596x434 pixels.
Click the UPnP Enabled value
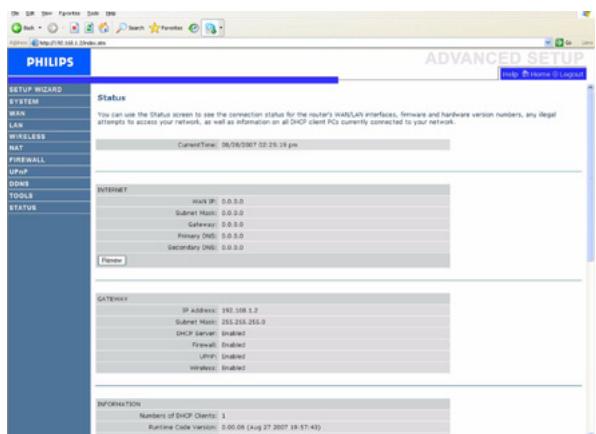233,356
